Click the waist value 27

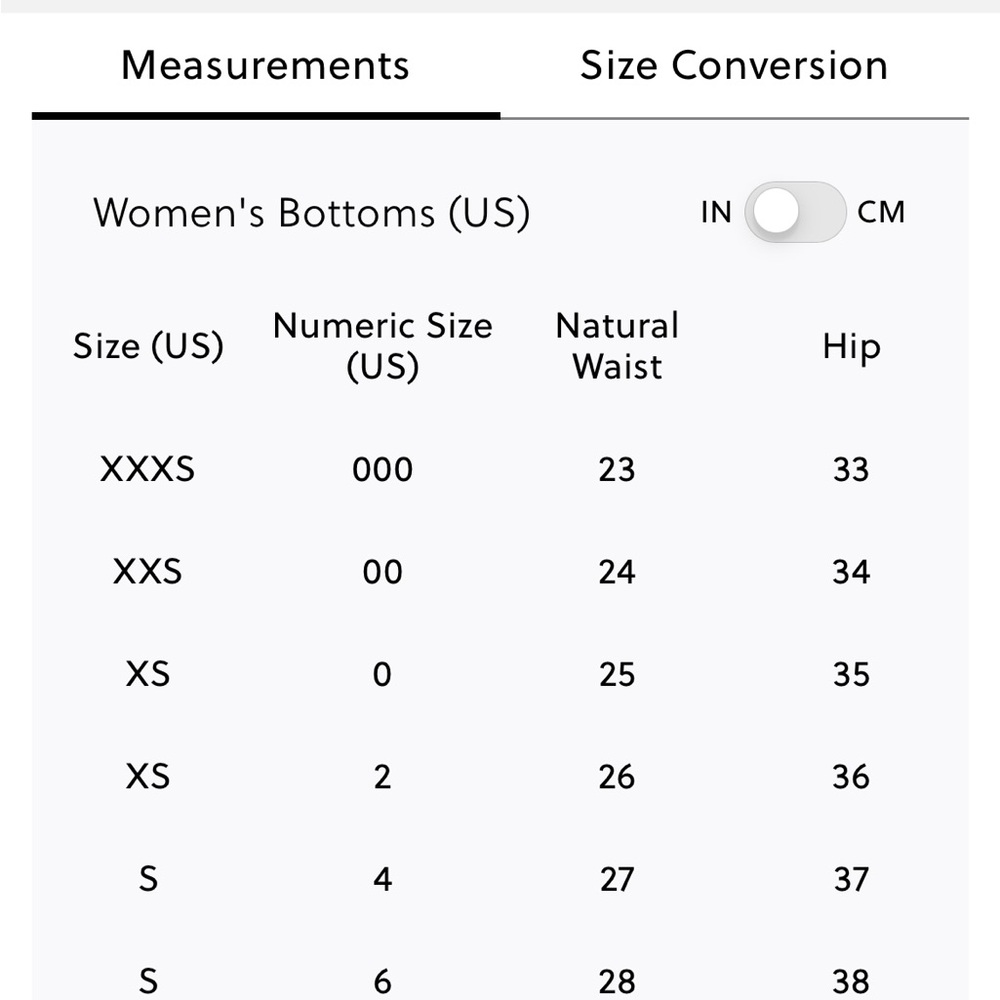pyautogui.click(x=617, y=879)
